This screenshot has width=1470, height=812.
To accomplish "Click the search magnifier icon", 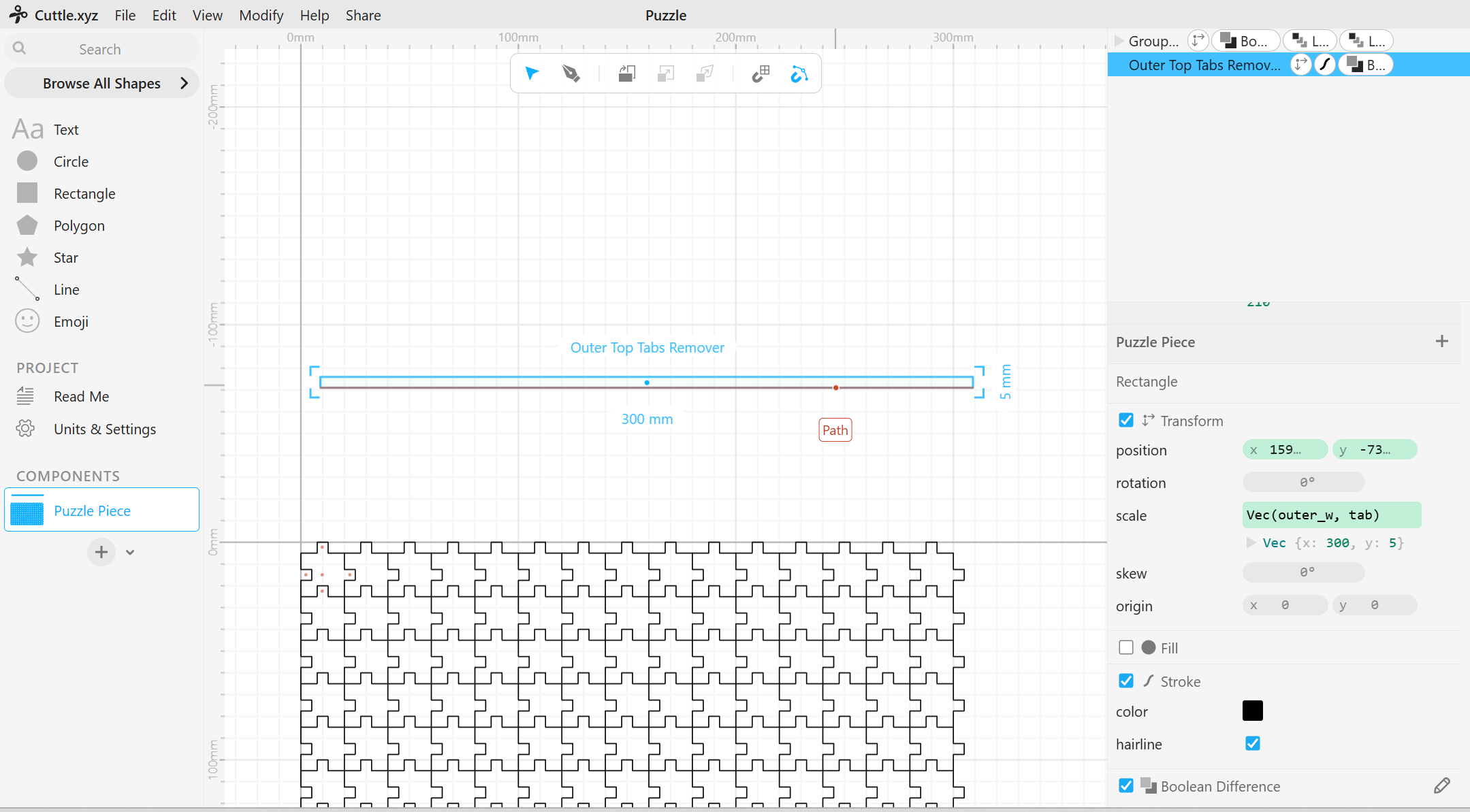I will (x=20, y=48).
